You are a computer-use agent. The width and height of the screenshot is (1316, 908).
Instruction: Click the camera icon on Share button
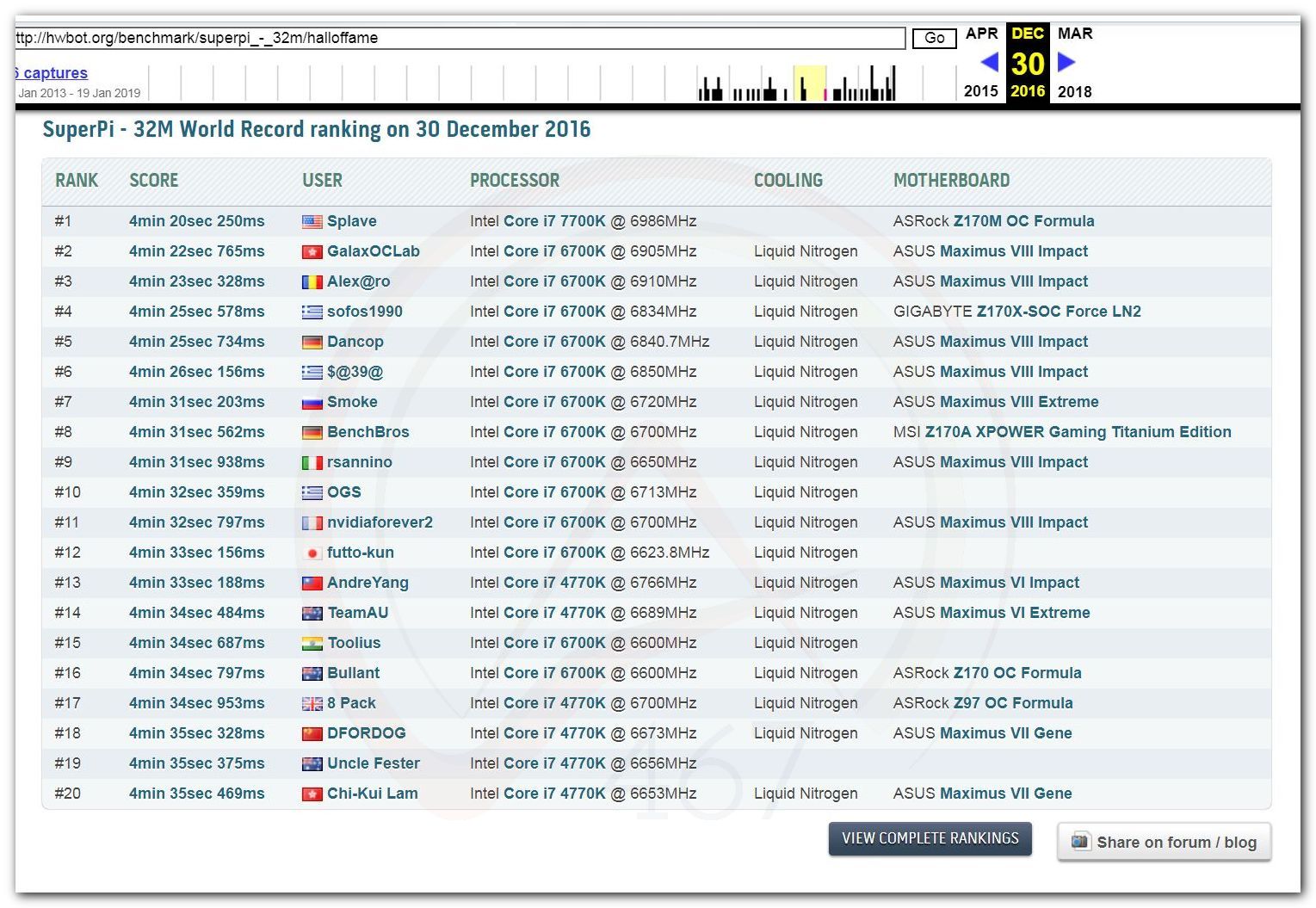click(x=1080, y=842)
